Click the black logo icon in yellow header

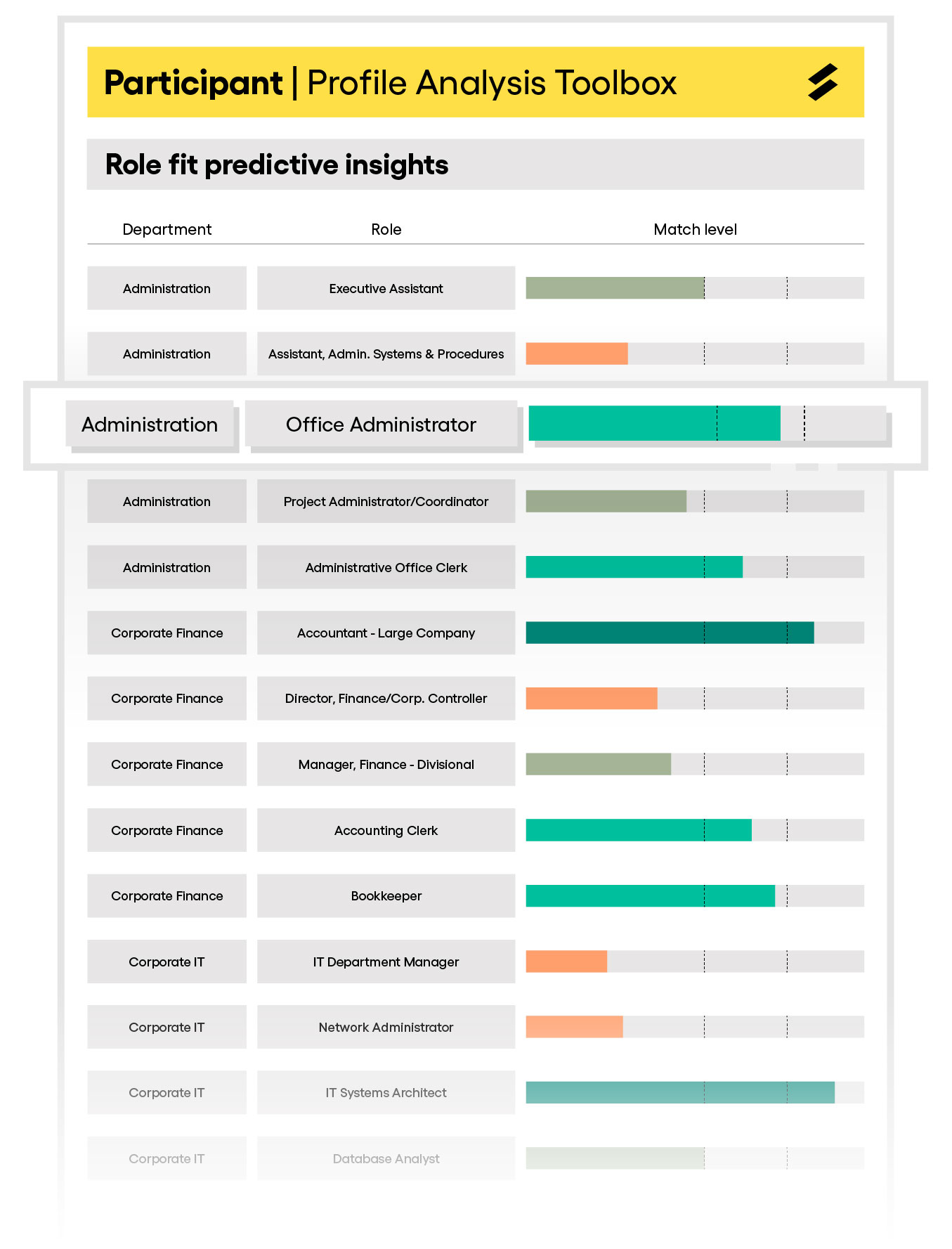tap(823, 82)
